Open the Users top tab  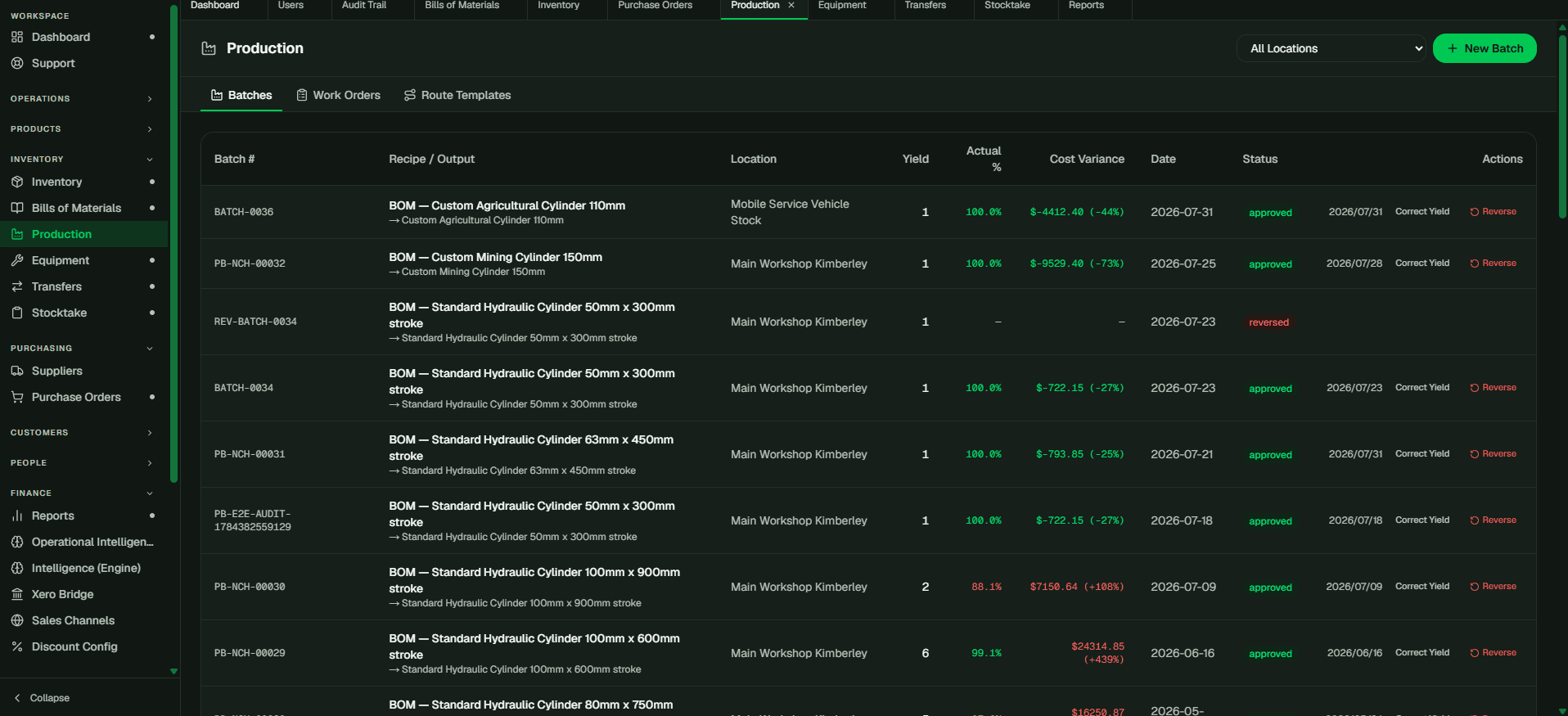click(x=291, y=6)
